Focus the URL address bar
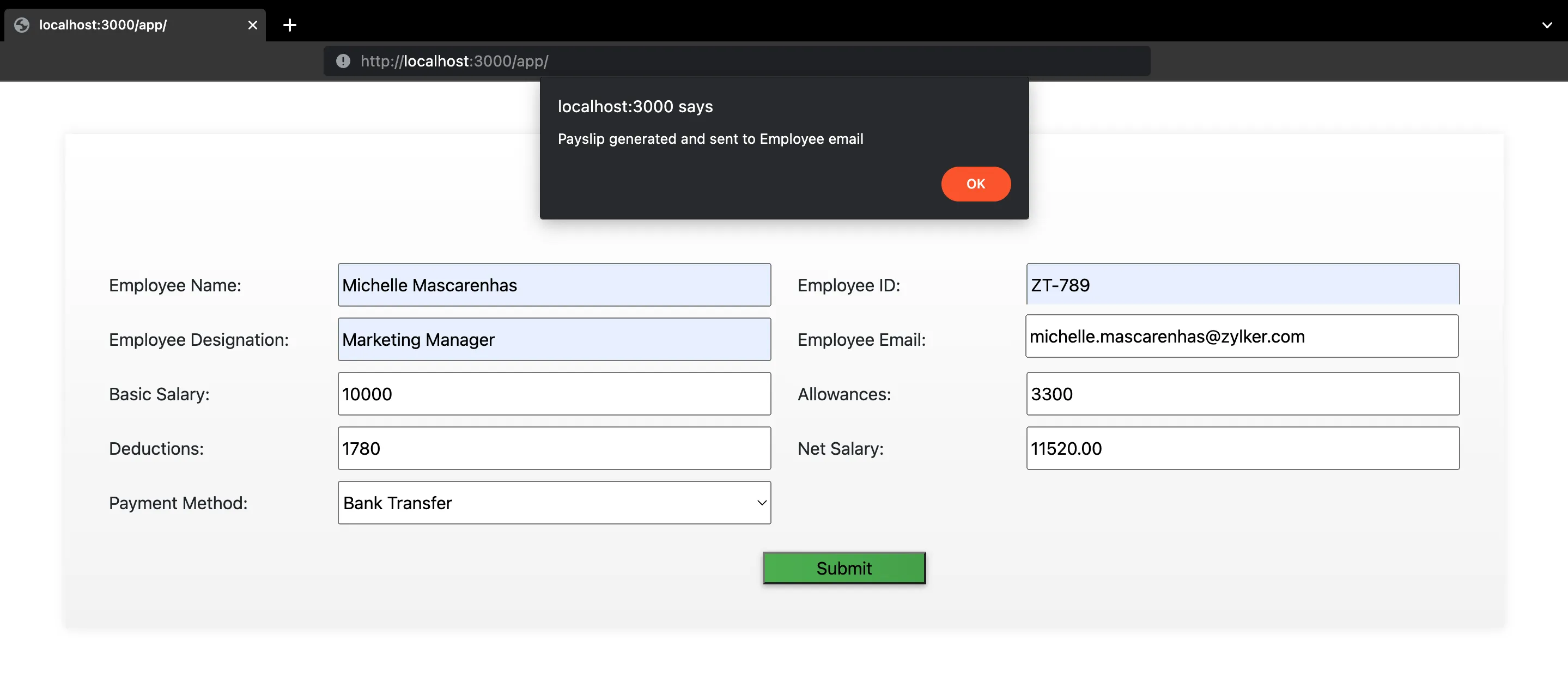The image size is (1568, 696). 737,61
